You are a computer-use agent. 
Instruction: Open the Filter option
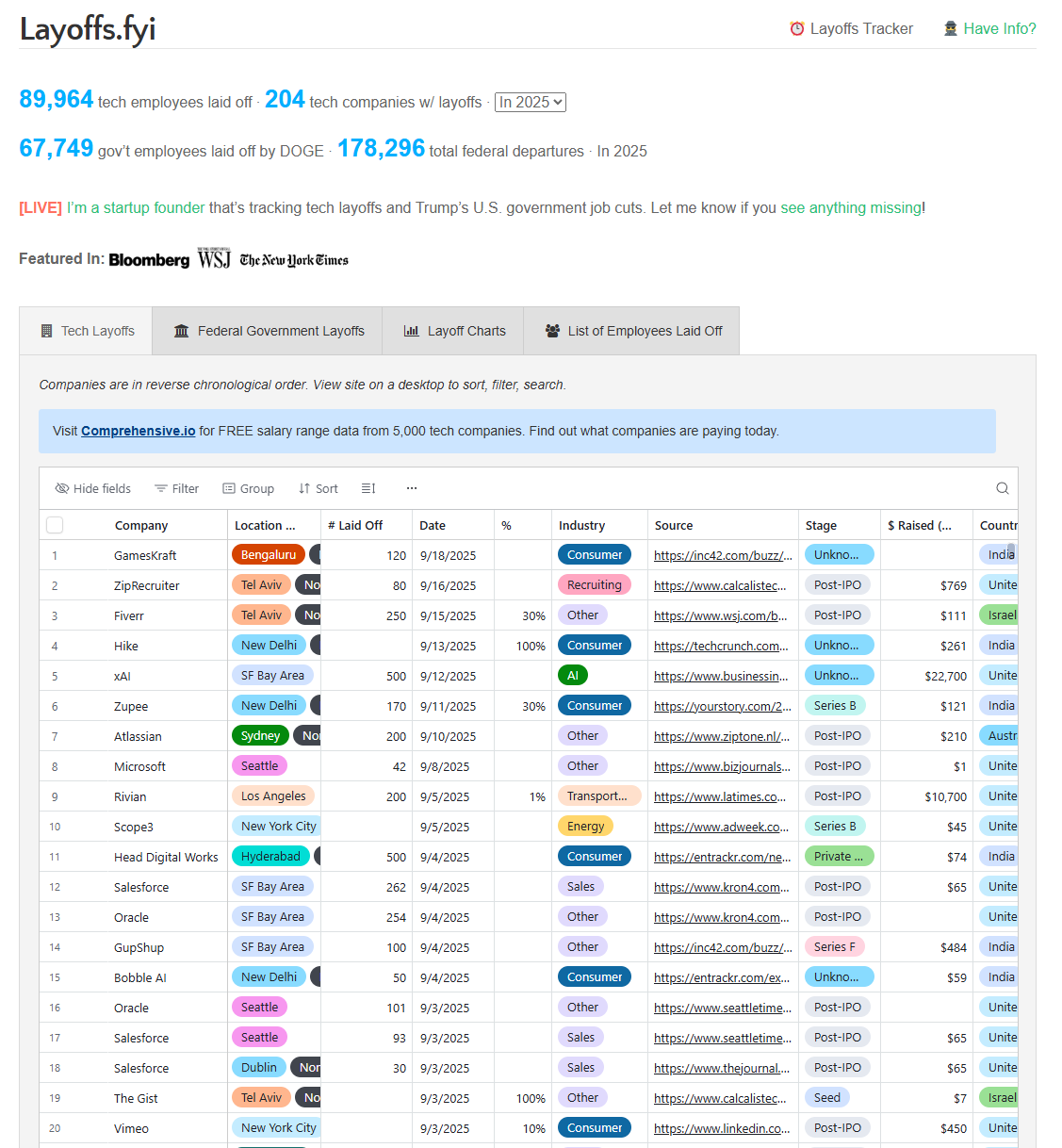click(177, 488)
